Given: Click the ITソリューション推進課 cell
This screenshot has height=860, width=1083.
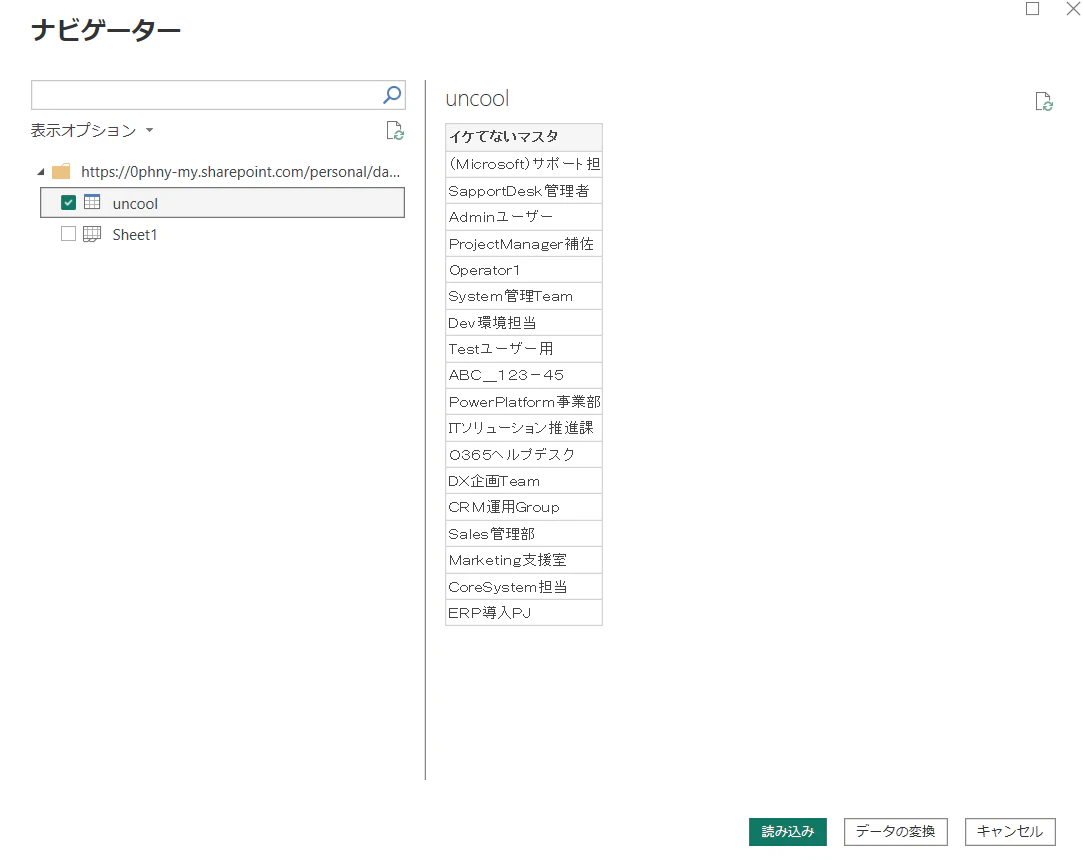Looking at the screenshot, I should (524, 428).
